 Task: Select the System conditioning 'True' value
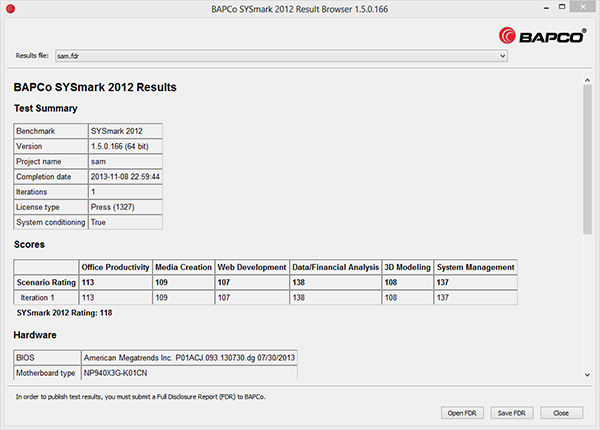126,222
